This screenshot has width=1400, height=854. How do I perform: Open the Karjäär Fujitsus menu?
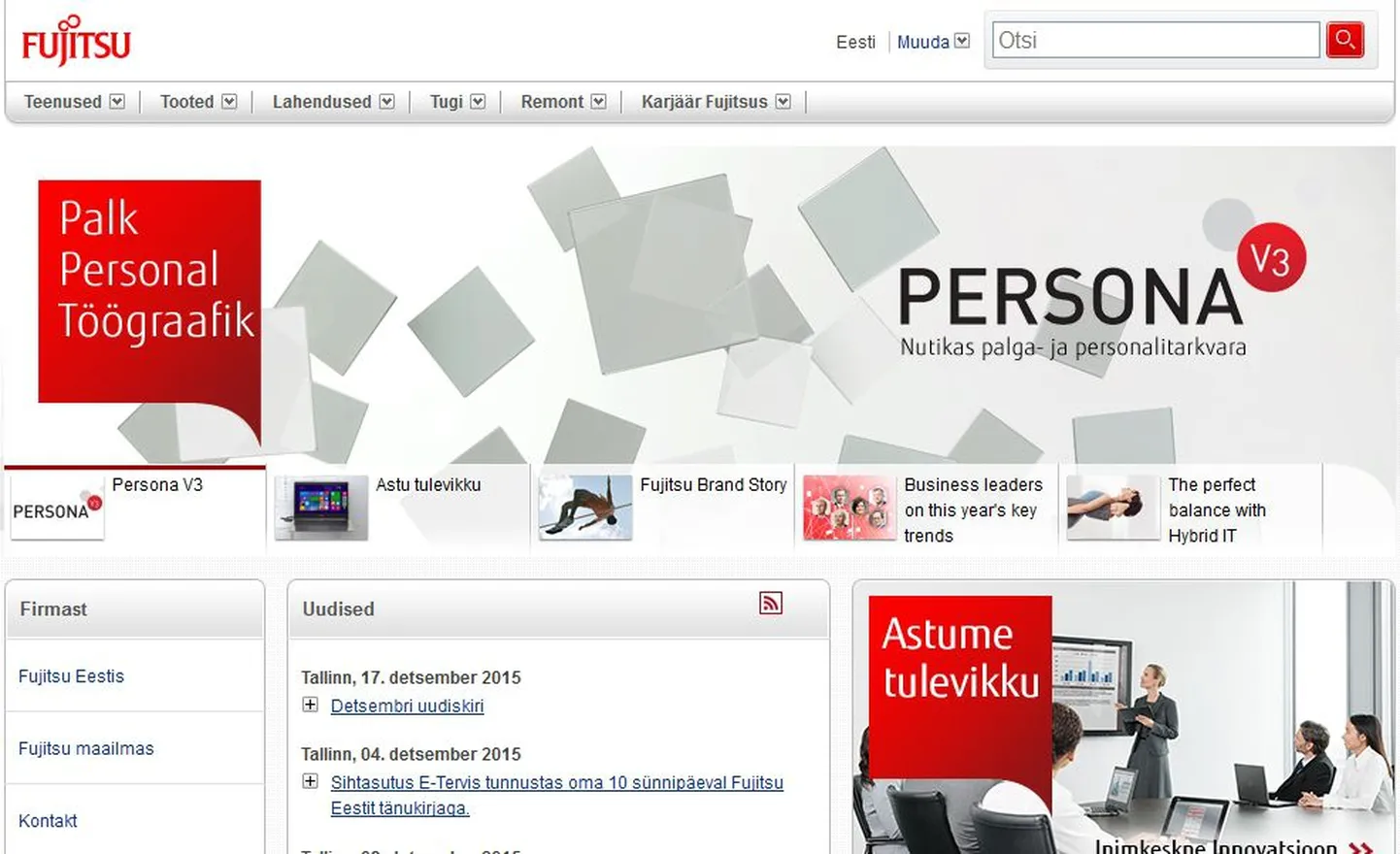[x=704, y=102]
